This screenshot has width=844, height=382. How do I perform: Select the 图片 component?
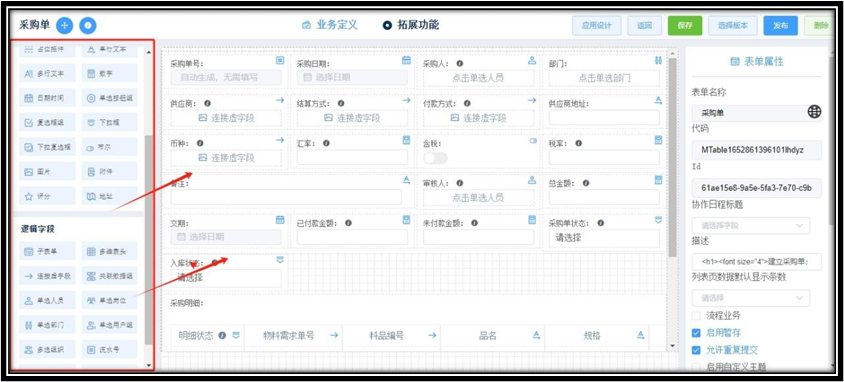pyautogui.click(x=47, y=172)
